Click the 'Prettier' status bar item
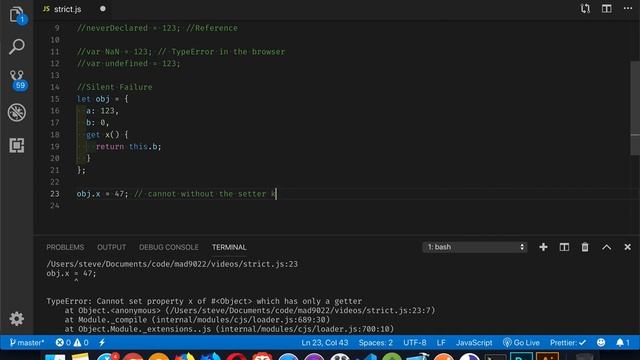The width and height of the screenshot is (640, 360). [568, 342]
